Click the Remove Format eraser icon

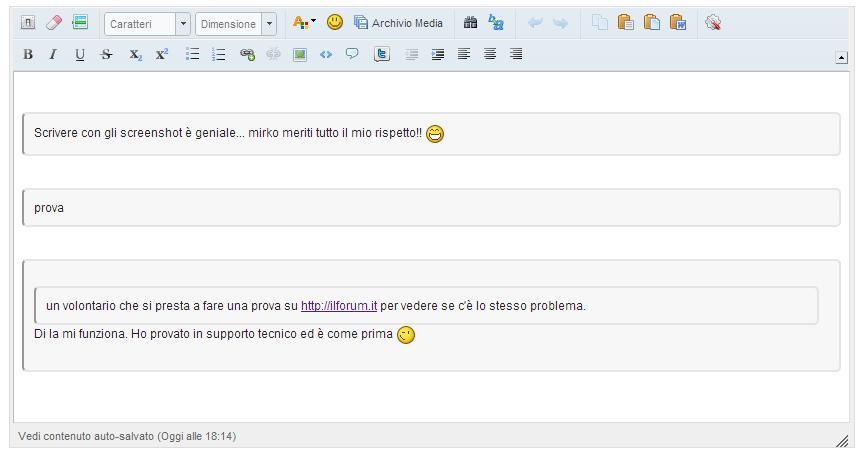point(54,23)
